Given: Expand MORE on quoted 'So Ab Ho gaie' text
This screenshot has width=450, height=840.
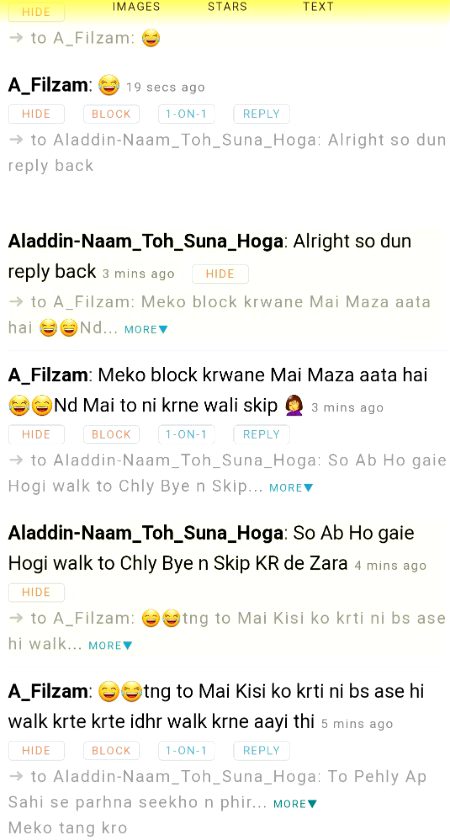Looking at the screenshot, I should point(291,488).
